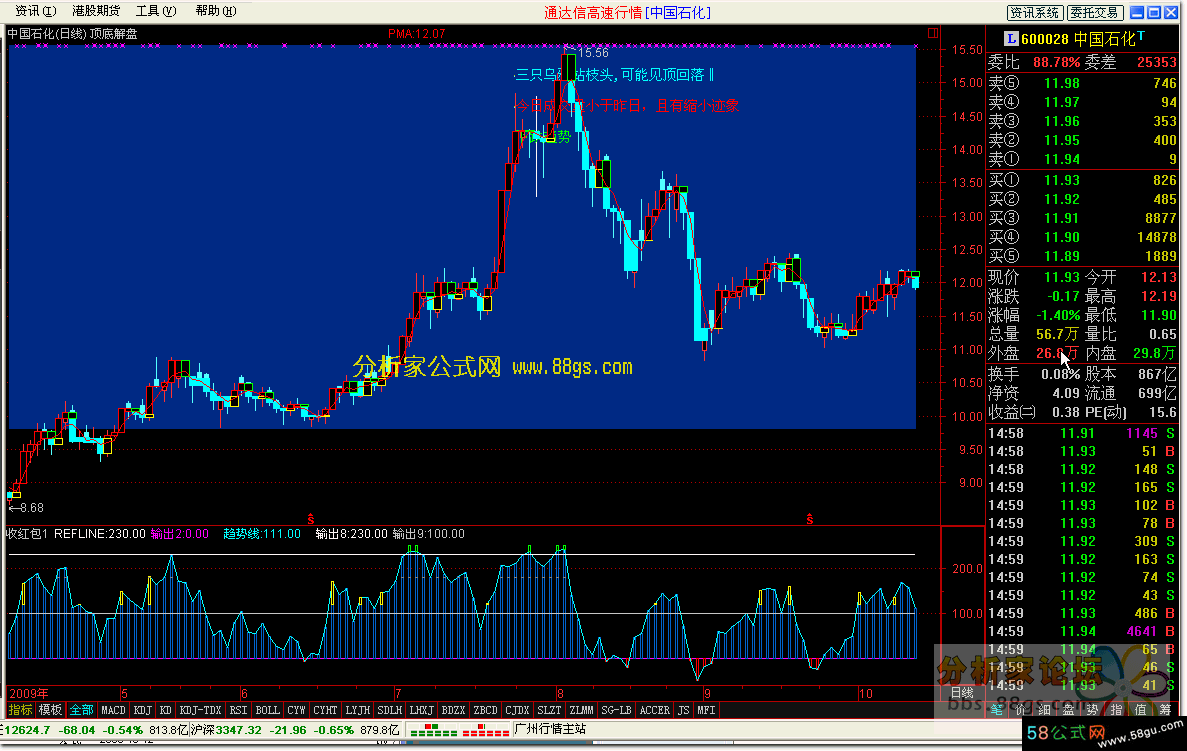This screenshot has width=1187, height=751.
Task: Switch to the 模板 template mode
Action: click(x=51, y=710)
